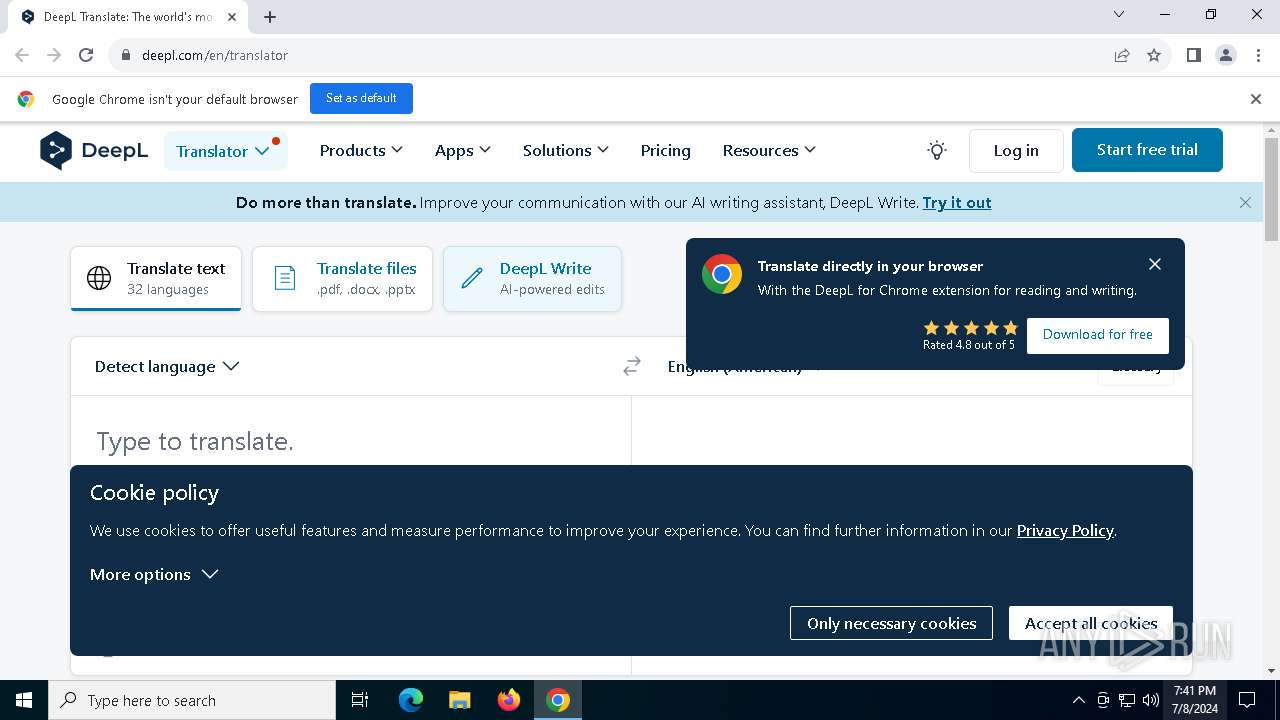Close the Translate in your browser popup
This screenshot has height=720, width=1280.
pos(1155,264)
